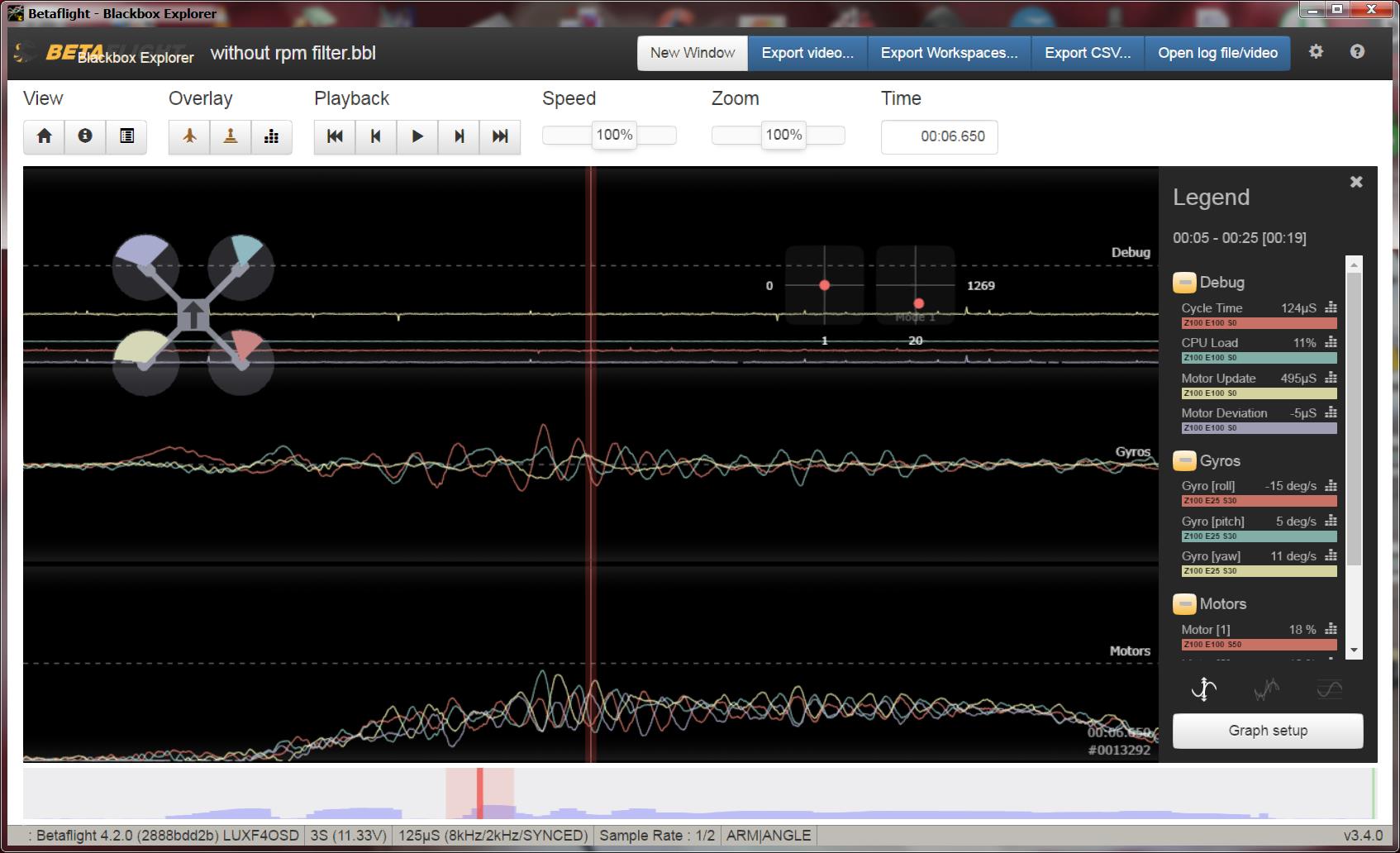Open the Graph setup dialog

coord(1267,731)
